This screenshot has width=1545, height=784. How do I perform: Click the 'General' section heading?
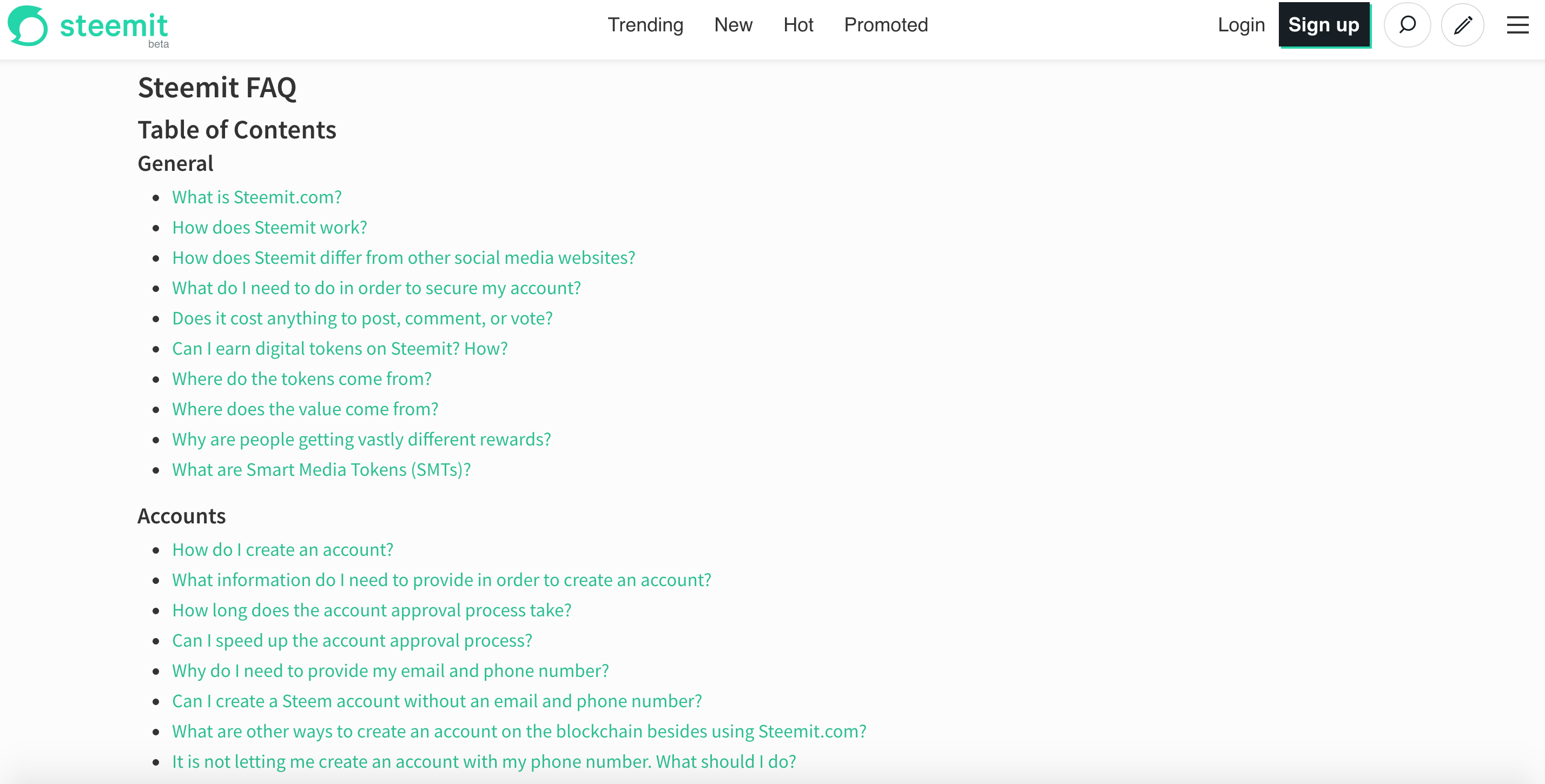(175, 164)
